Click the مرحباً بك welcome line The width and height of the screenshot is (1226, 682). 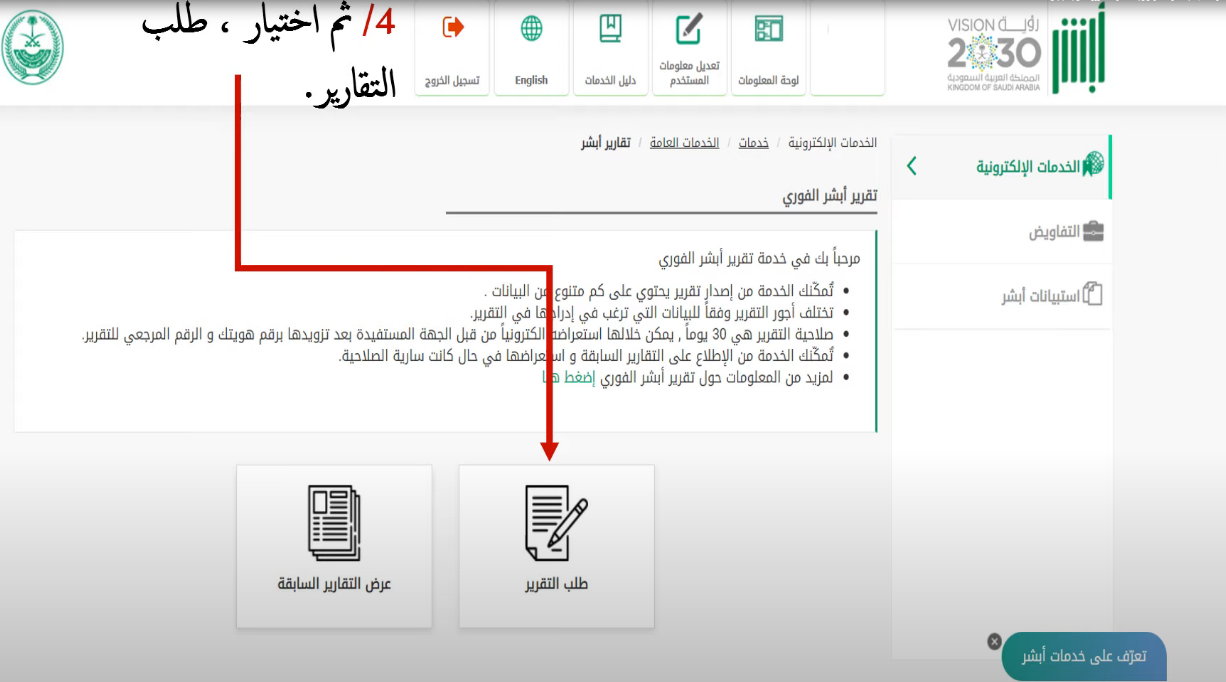click(x=759, y=258)
